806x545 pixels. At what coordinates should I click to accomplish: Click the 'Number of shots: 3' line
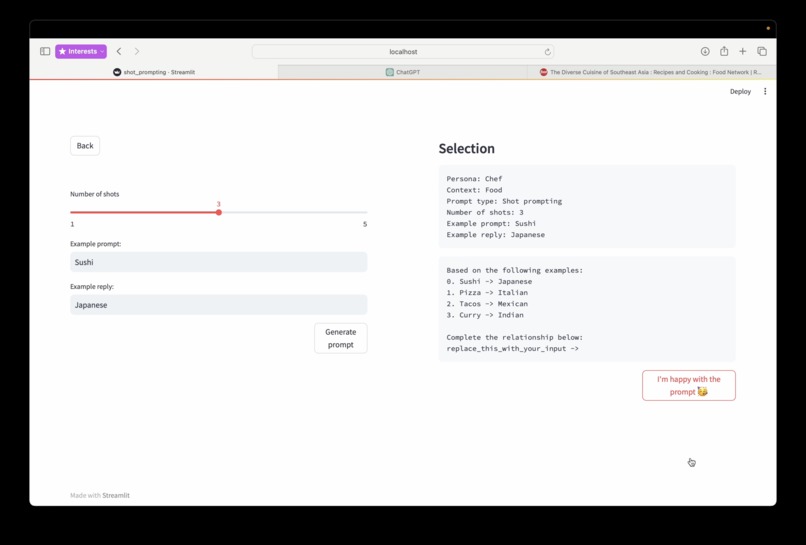pyautogui.click(x=485, y=212)
